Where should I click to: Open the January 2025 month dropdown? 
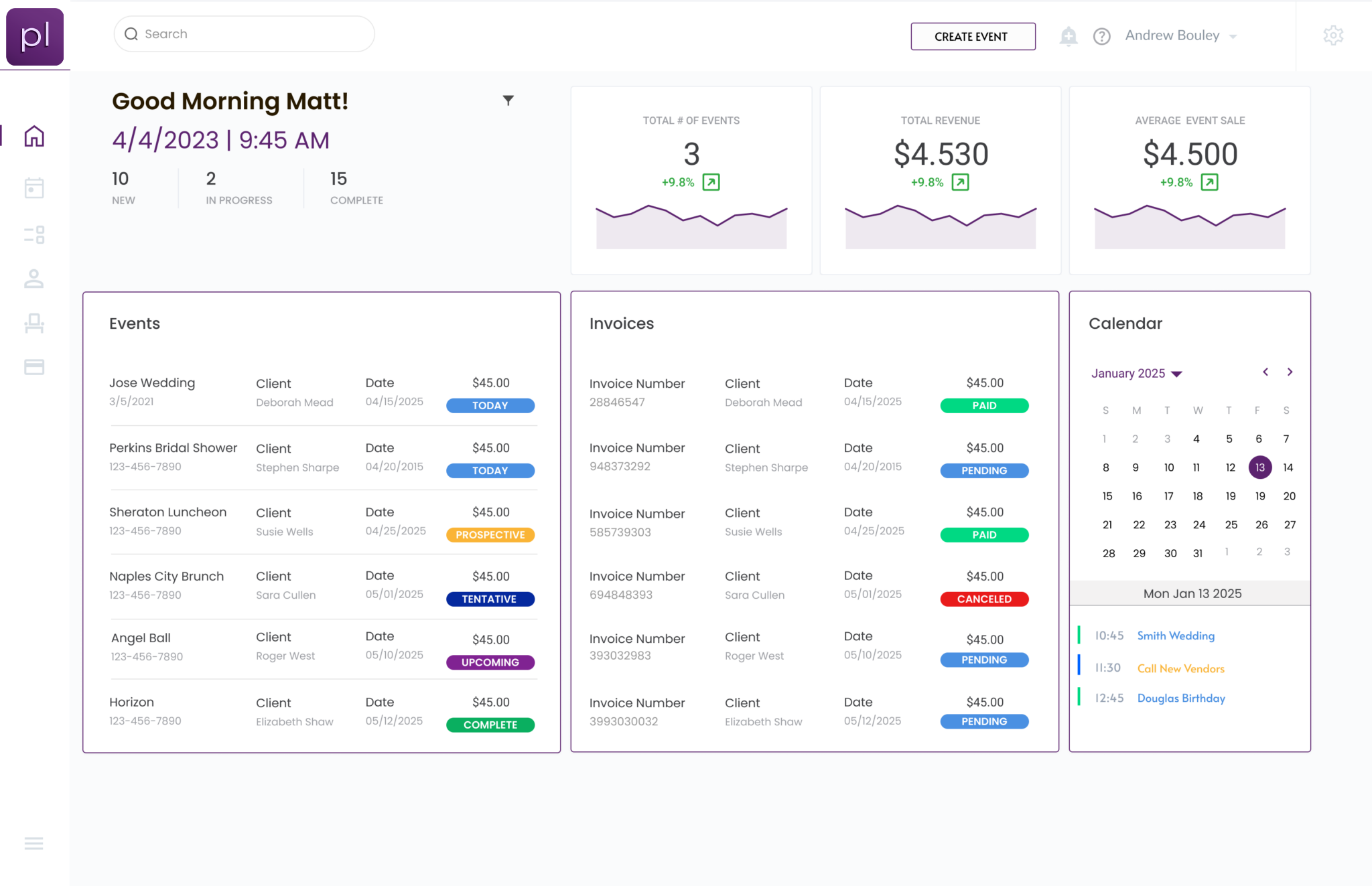coord(1137,373)
